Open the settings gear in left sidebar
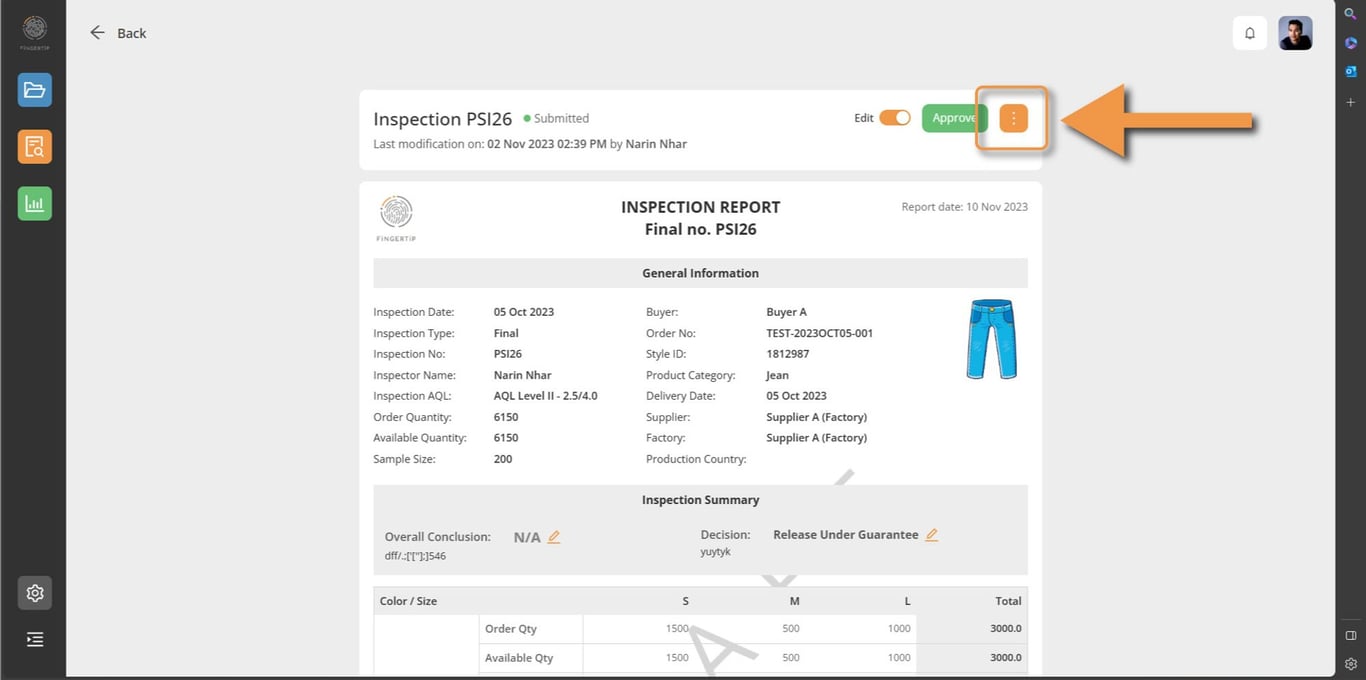The width and height of the screenshot is (1366, 680). pos(35,593)
